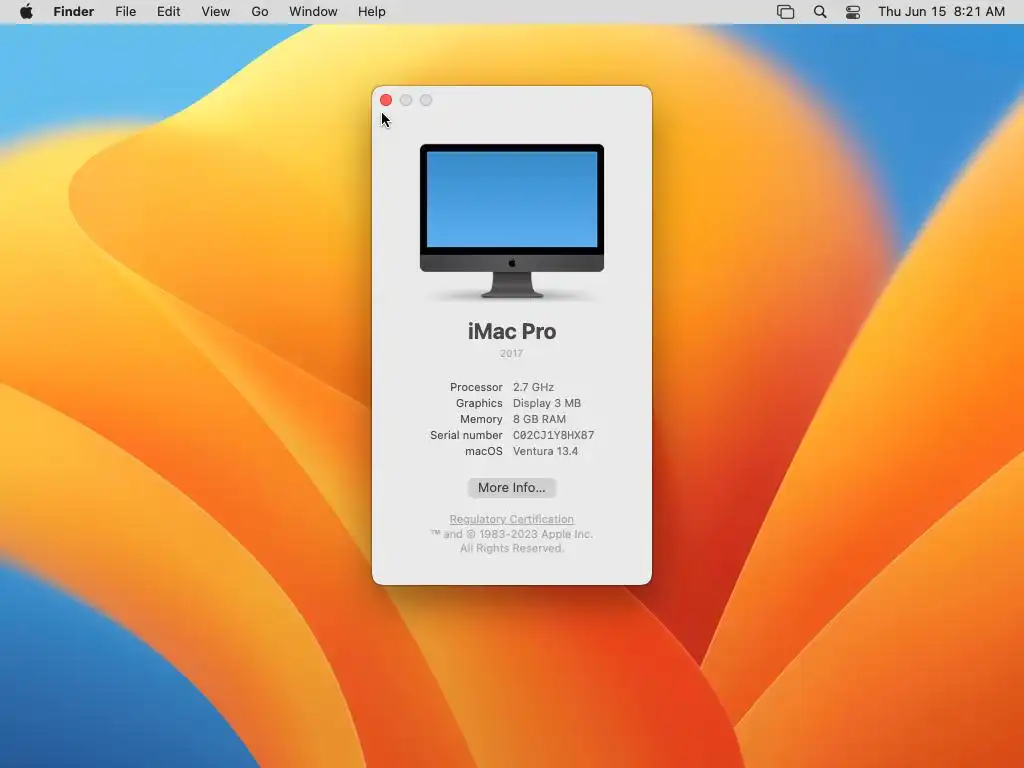Click the Graphics label

point(479,404)
